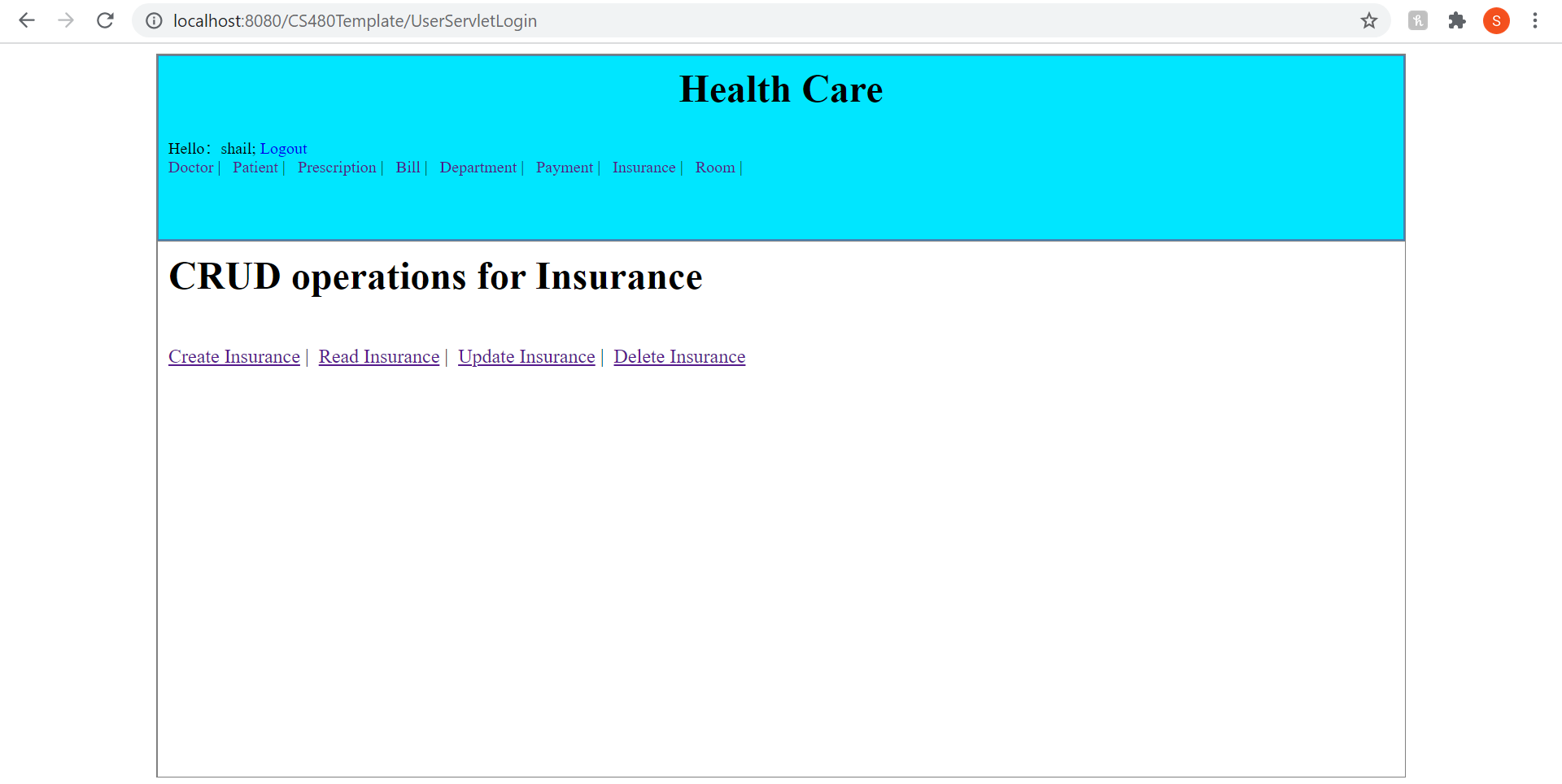Open Create Insurance
The image size is (1562, 784).
pyautogui.click(x=233, y=356)
